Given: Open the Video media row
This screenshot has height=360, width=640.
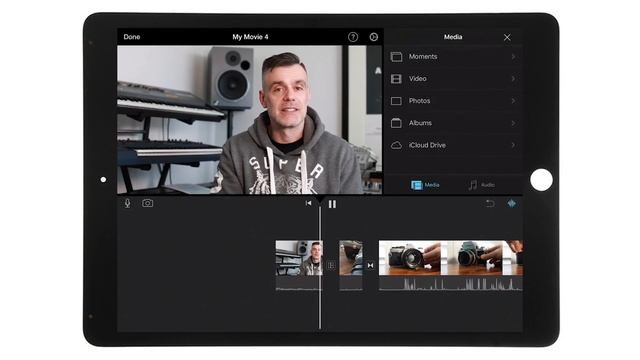Looking at the screenshot, I should [x=453, y=79].
